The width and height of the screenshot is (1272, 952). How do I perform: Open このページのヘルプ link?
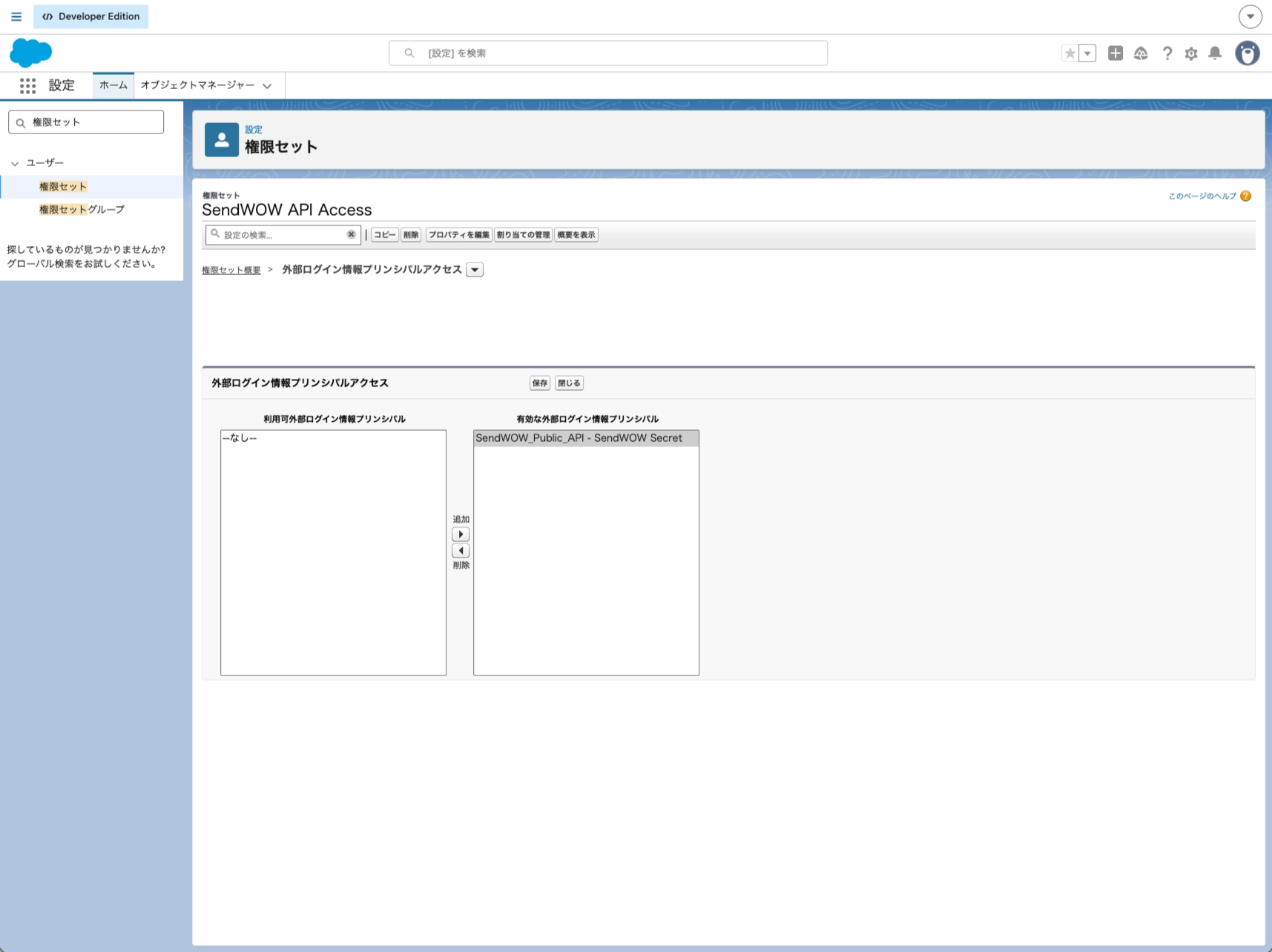(1202, 196)
